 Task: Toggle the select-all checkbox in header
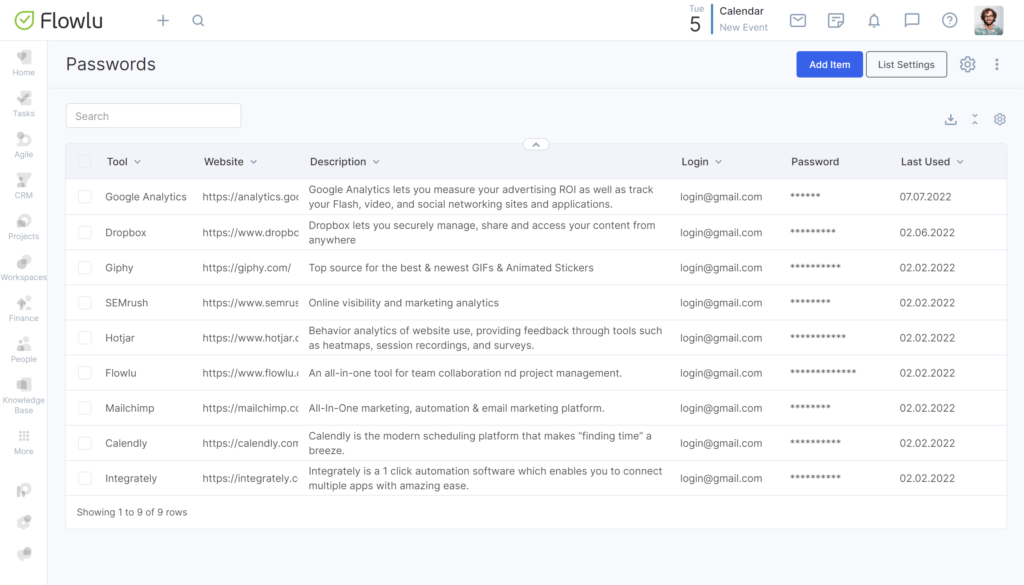pos(85,161)
